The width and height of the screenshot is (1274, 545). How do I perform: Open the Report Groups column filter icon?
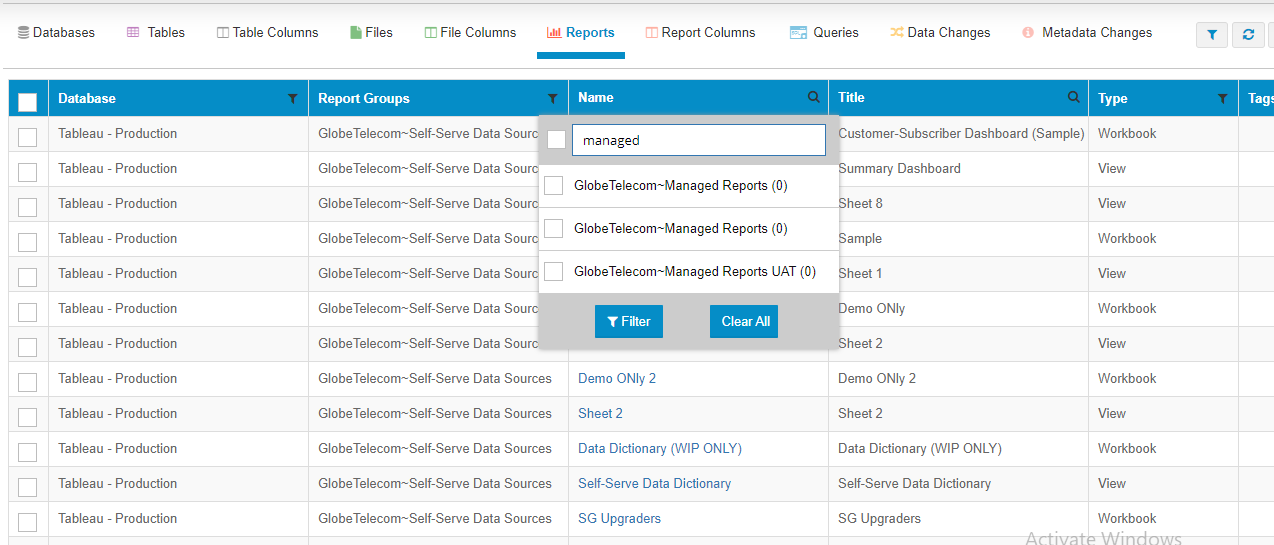552,99
